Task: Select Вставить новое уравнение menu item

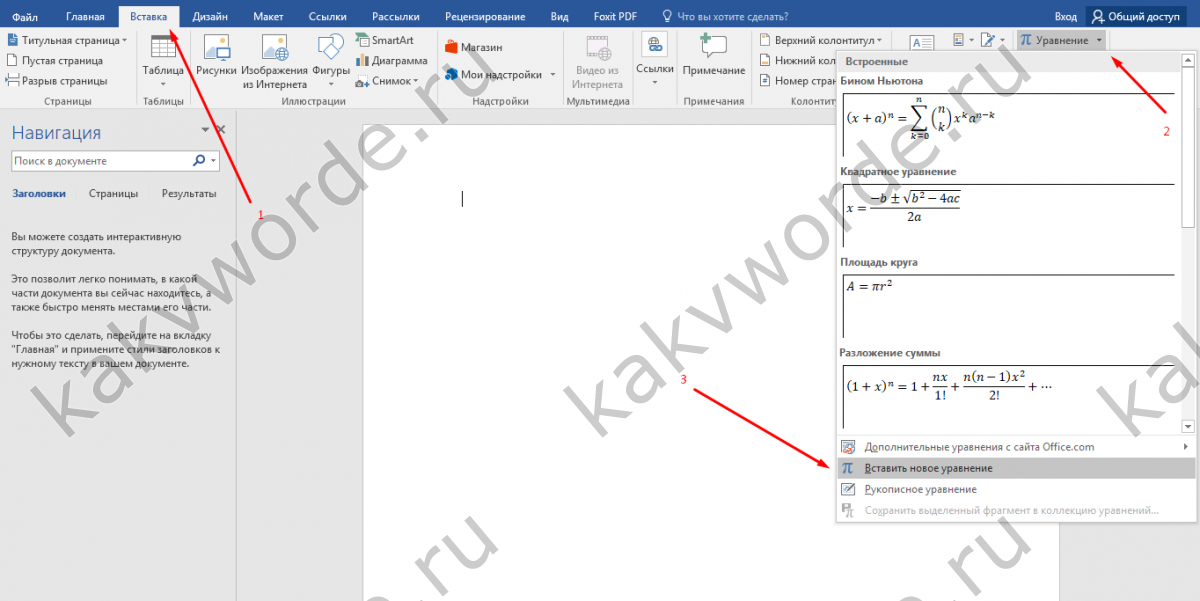Action: pos(928,468)
